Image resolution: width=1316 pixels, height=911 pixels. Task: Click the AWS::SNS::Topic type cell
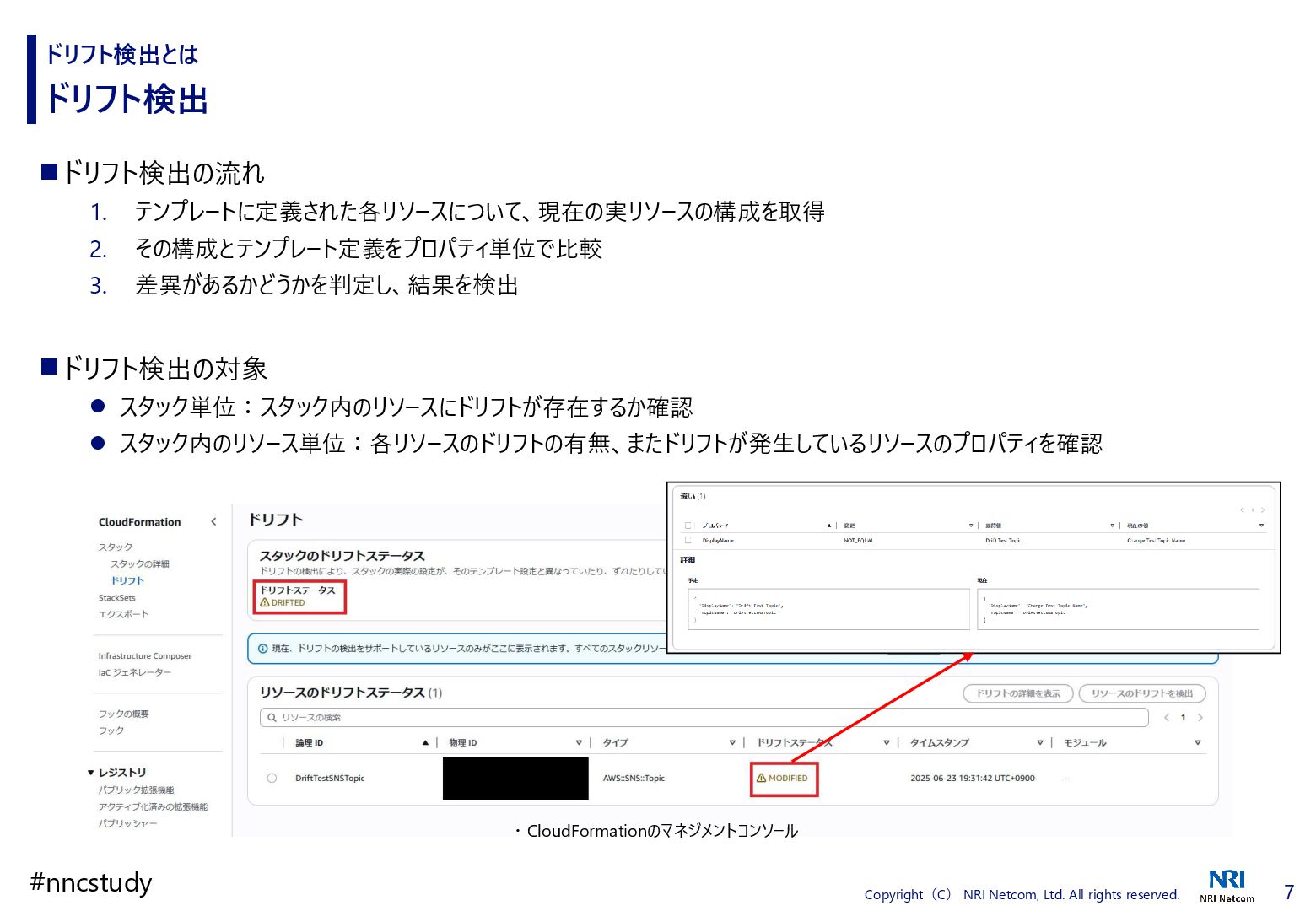(634, 779)
